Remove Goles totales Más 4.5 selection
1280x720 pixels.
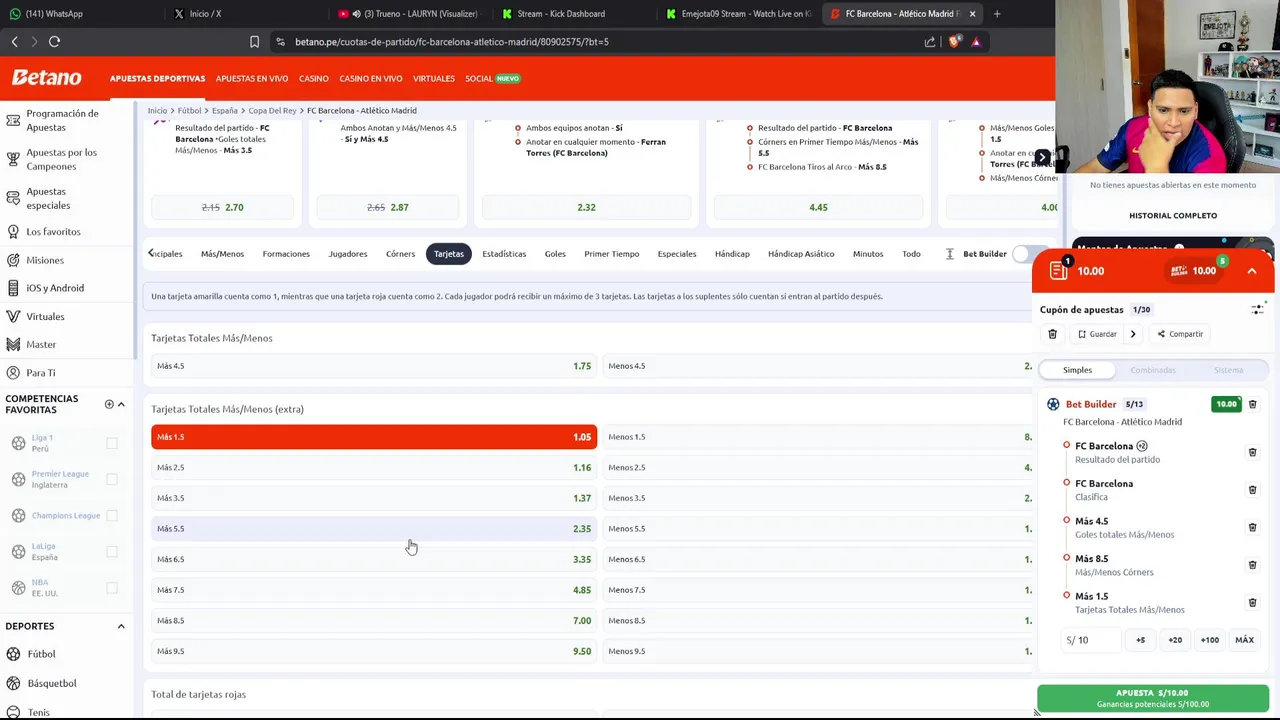click(x=1252, y=527)
